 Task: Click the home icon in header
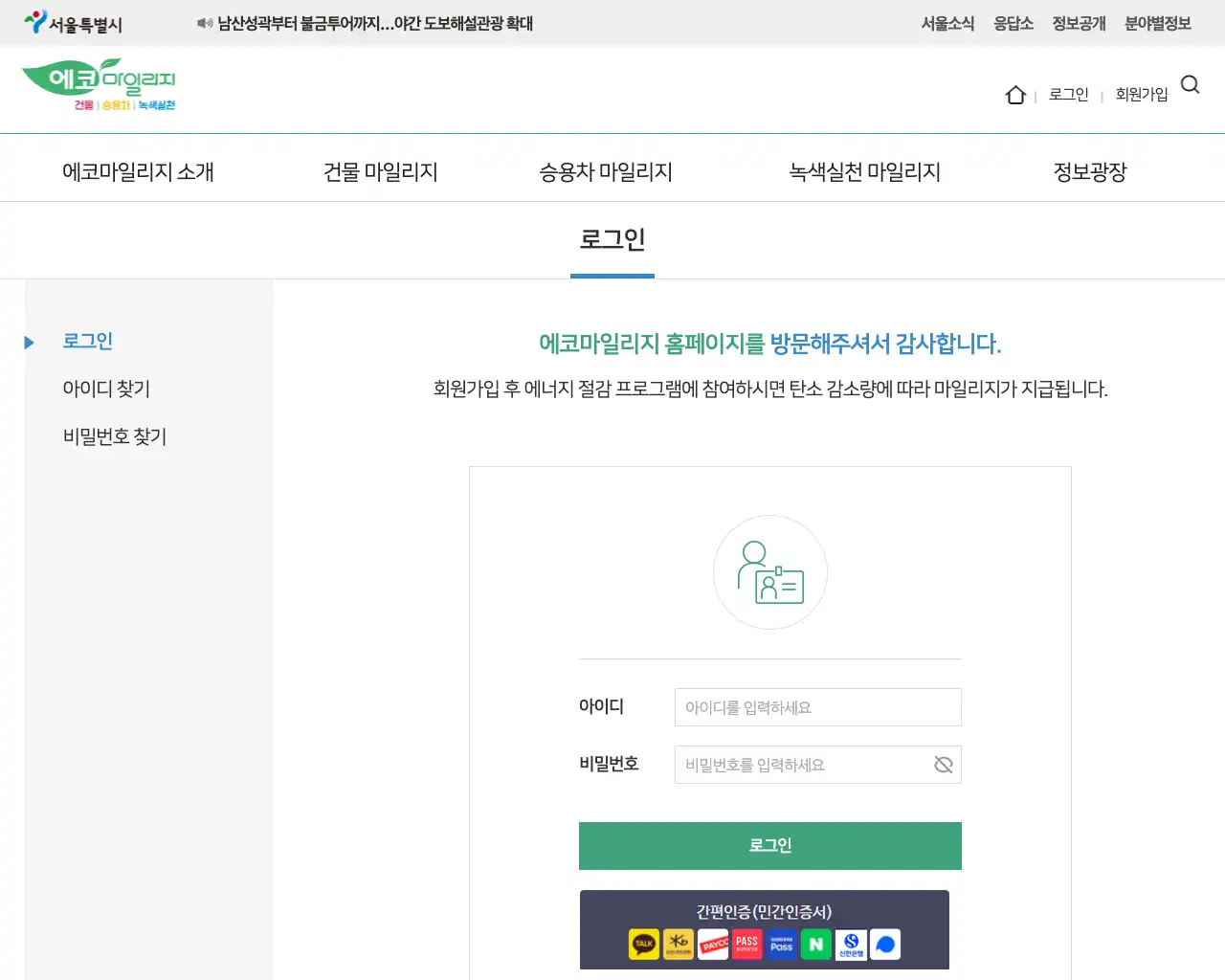(x=1015, y=95)
